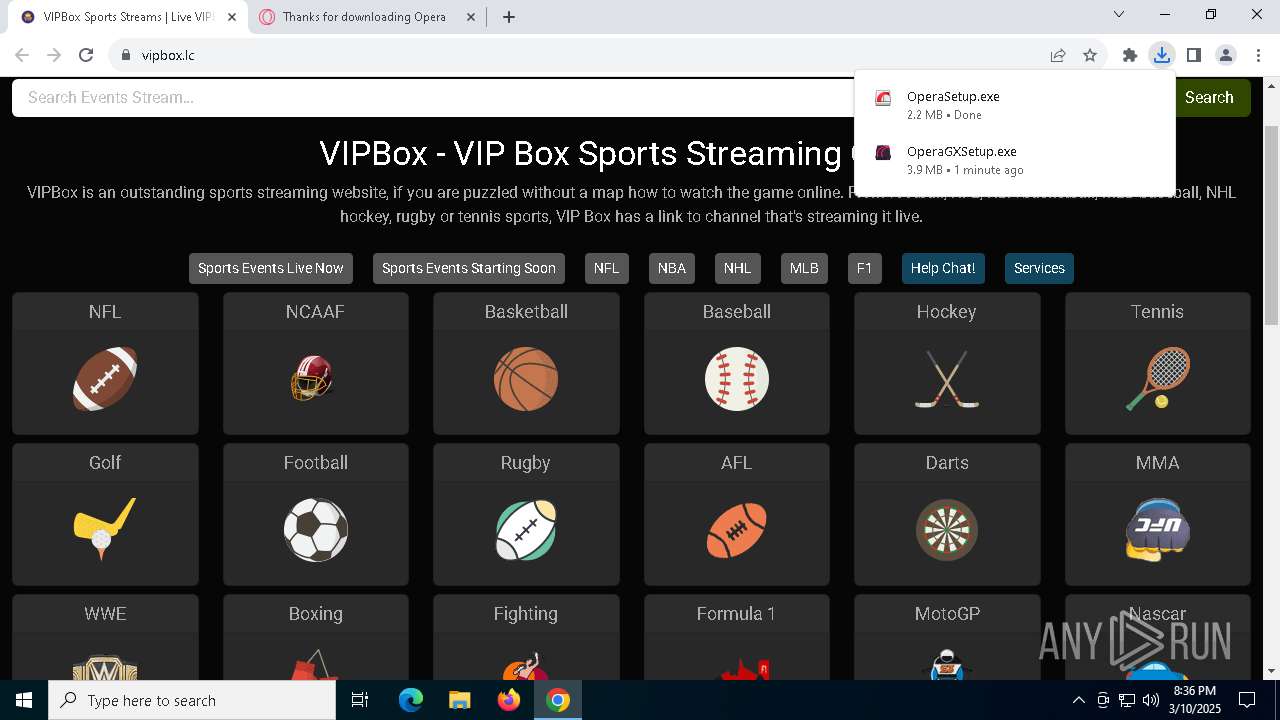Open the Chrome extensions puzzle icon
Screen dimensions: 1280x720
click(1130, 55)
